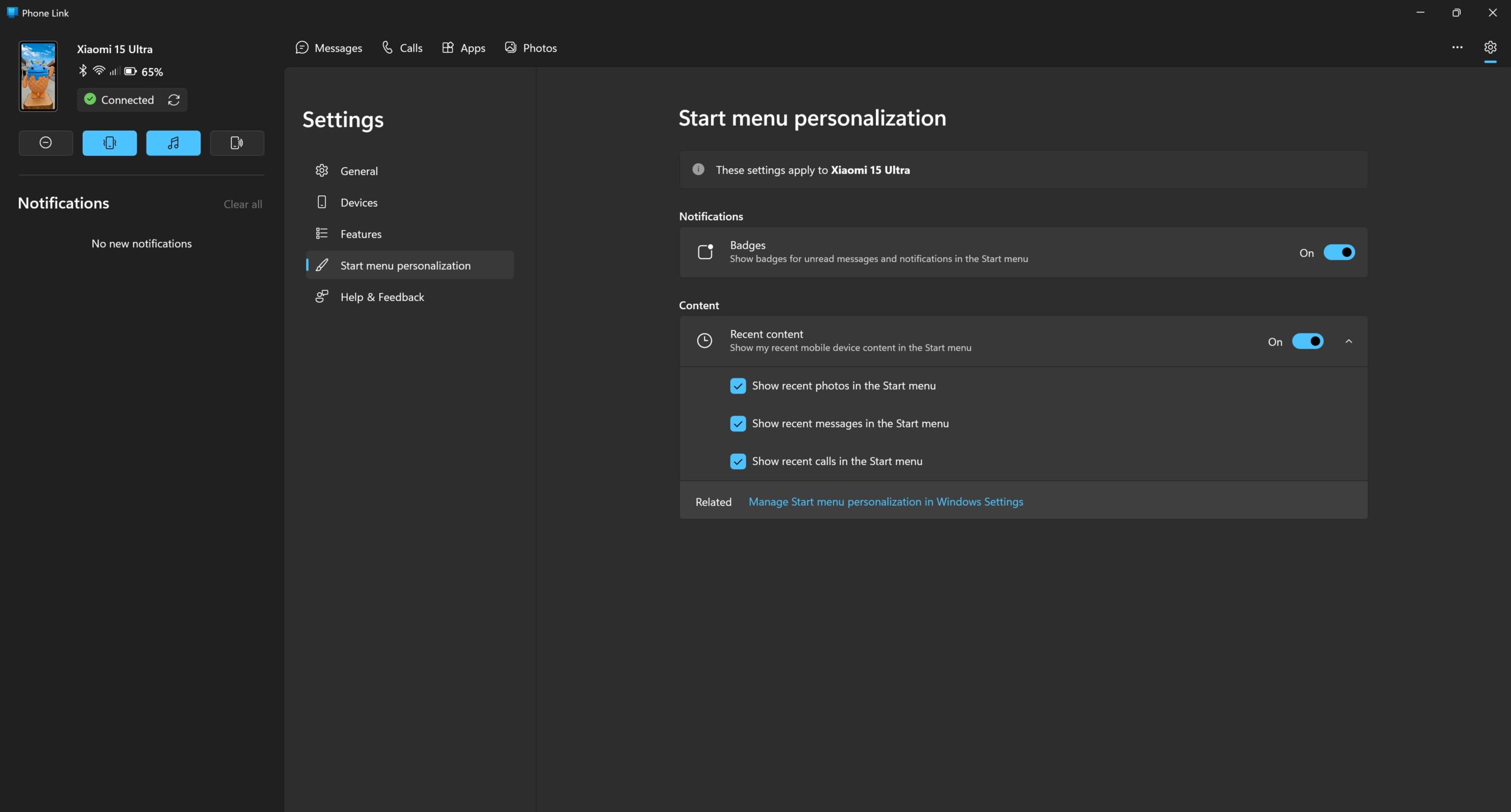The width and height of the screenshot is (1511, 812).
Task: Click Clear all notifications
Action: click(x=243, y=204)
